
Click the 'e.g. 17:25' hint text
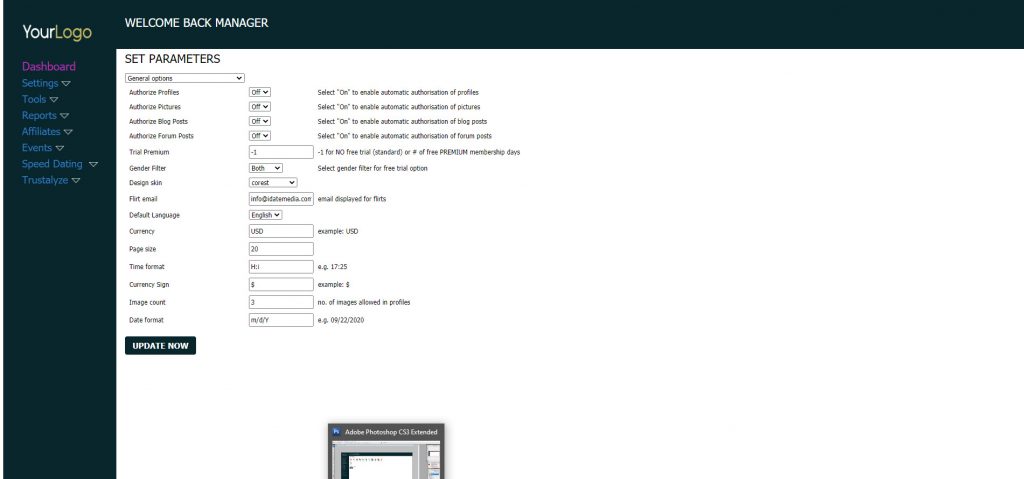coord(332,267)
